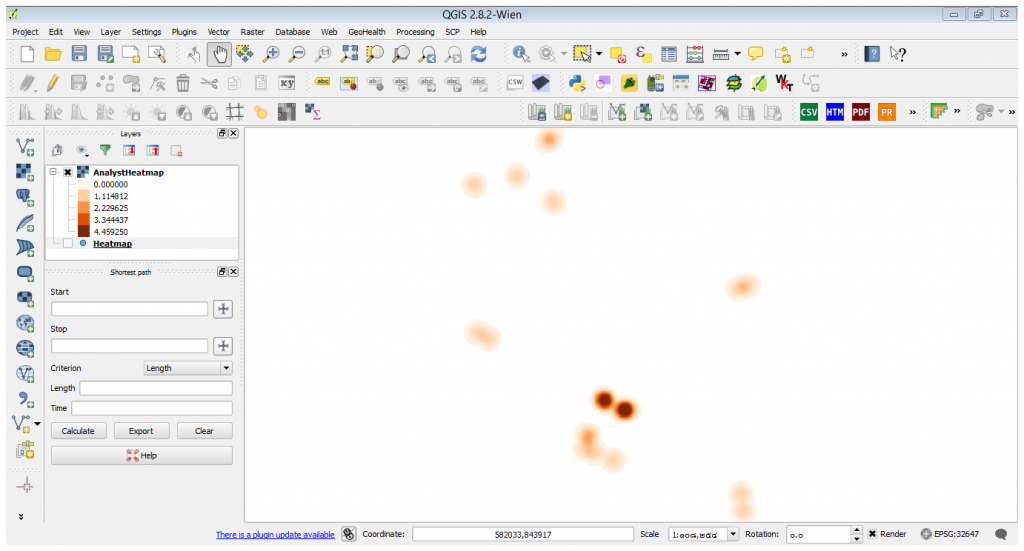Open the Raster menu
The image size is (1024, 551).
pyautogui.click(x=253, y=32)
